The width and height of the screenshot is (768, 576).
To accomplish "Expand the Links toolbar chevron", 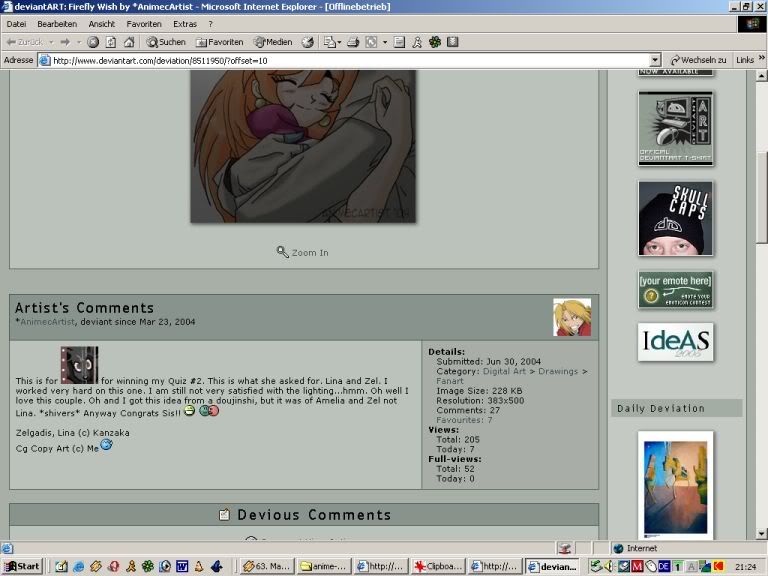I will (762, 58).
